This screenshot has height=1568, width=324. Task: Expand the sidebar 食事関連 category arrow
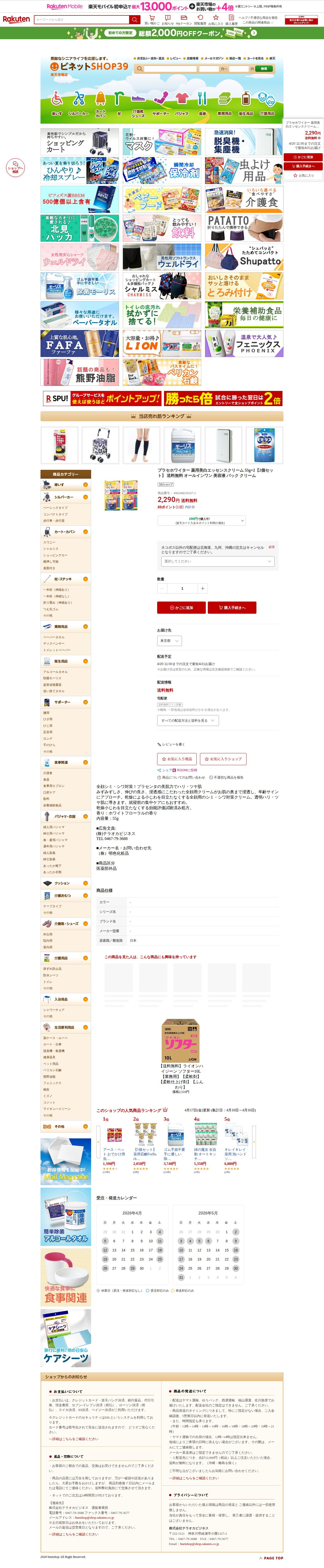click(85, 762)
